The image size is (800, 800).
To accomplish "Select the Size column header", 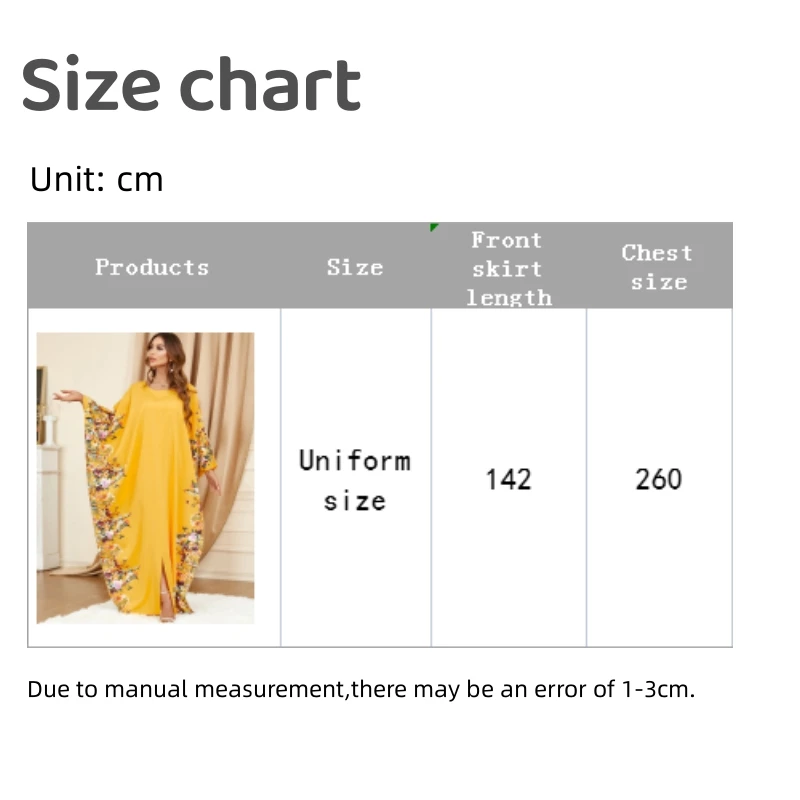I will tap(354, 267).
